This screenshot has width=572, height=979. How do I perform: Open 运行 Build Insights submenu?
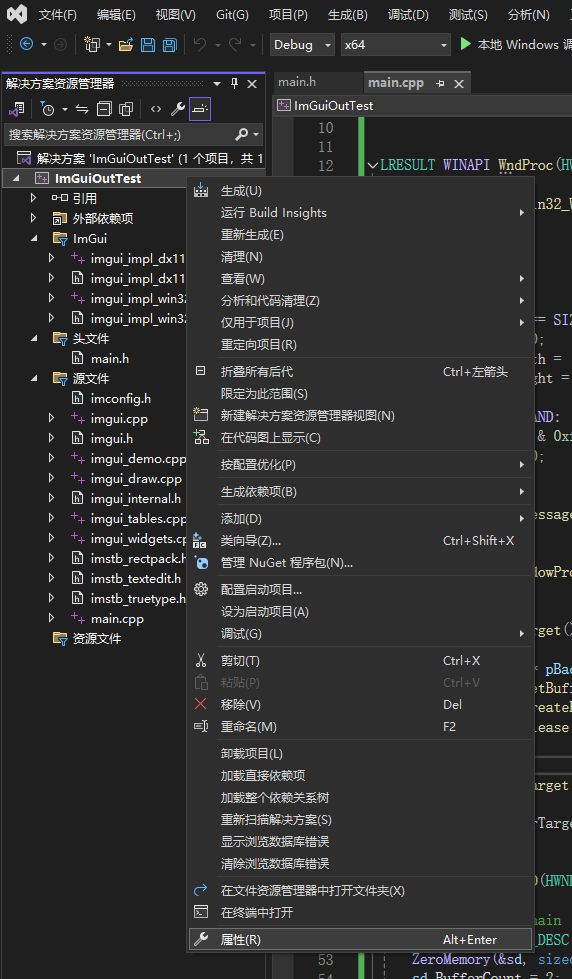pos(360,212)
